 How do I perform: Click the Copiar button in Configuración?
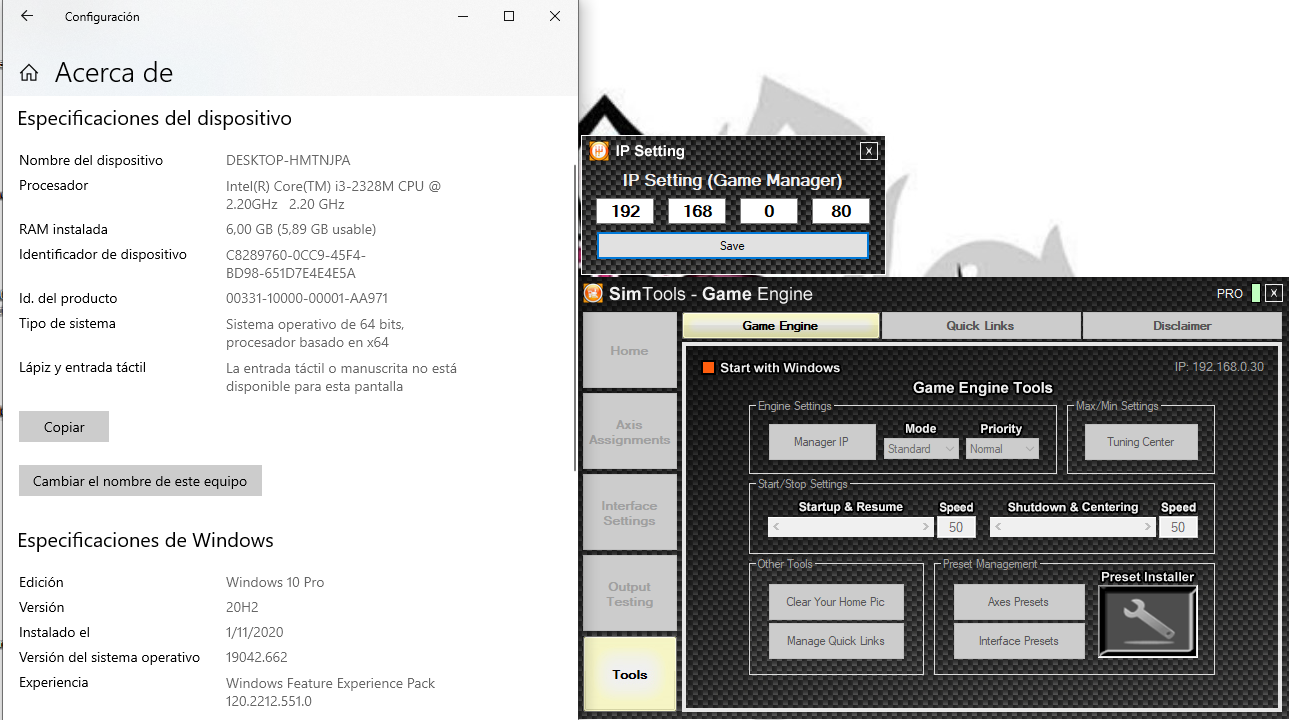coord(64,427)
